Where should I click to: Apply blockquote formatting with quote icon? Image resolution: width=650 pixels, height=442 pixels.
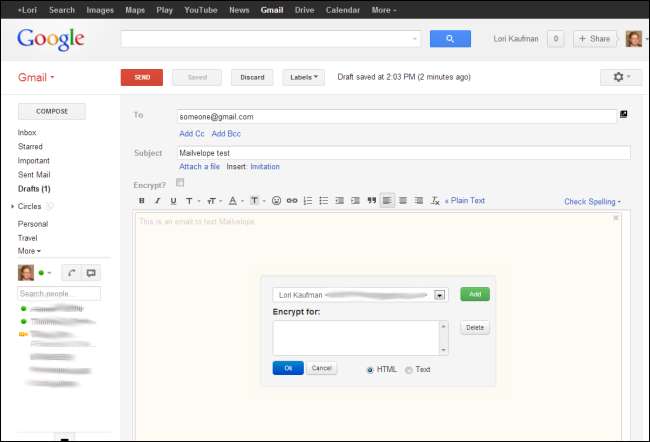[x=371, y=201]
